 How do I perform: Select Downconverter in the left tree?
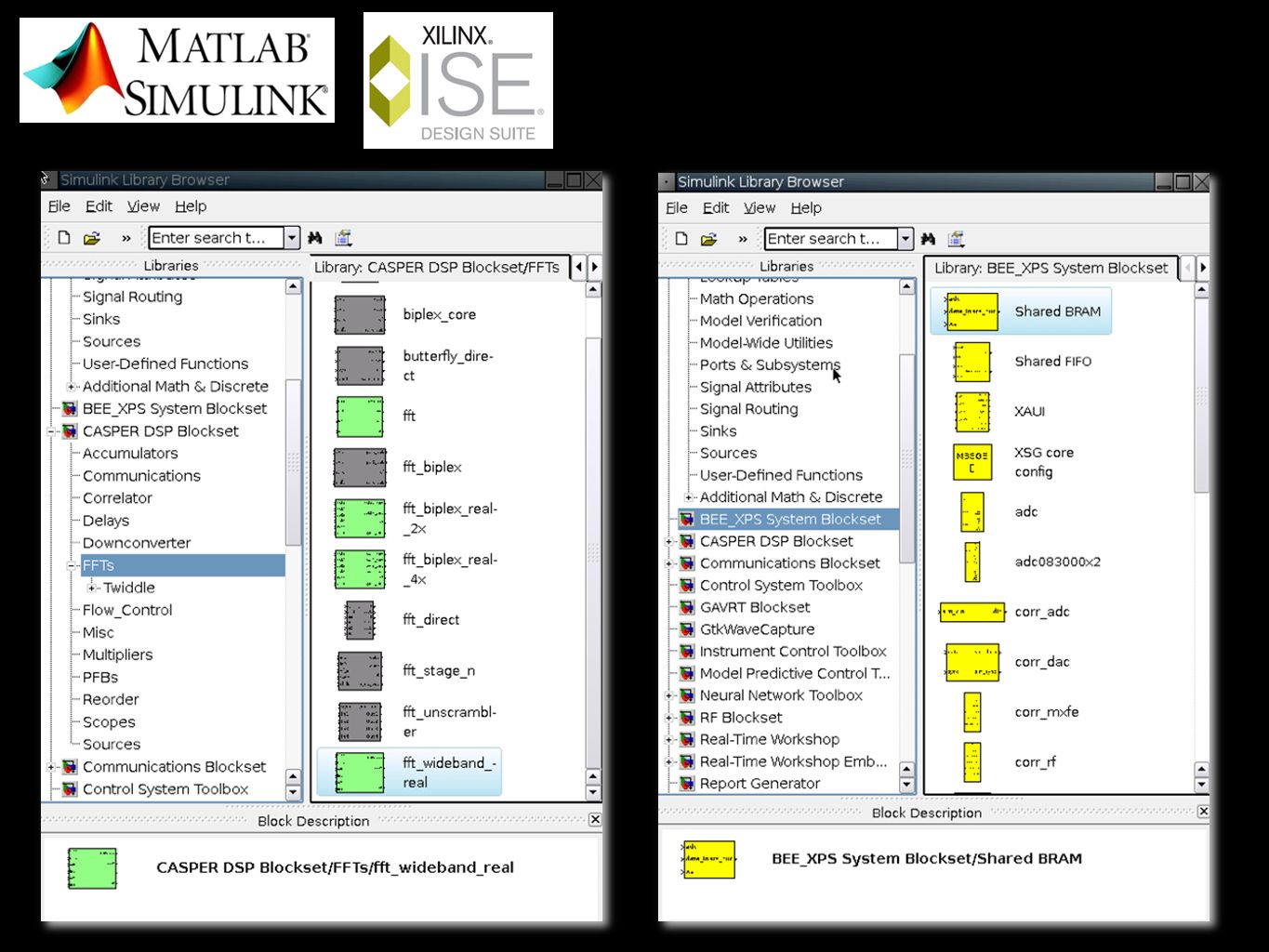tap(137, 543)
